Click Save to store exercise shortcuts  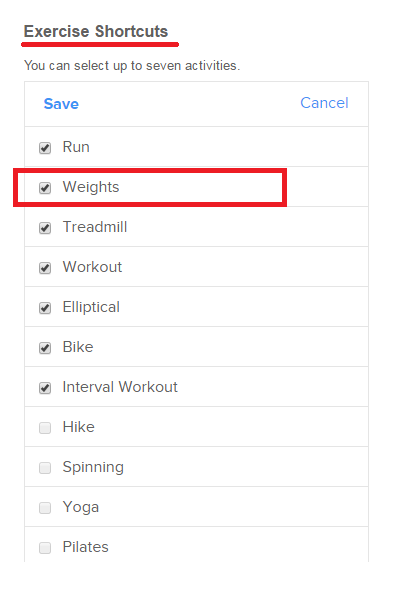coord(61,104)
